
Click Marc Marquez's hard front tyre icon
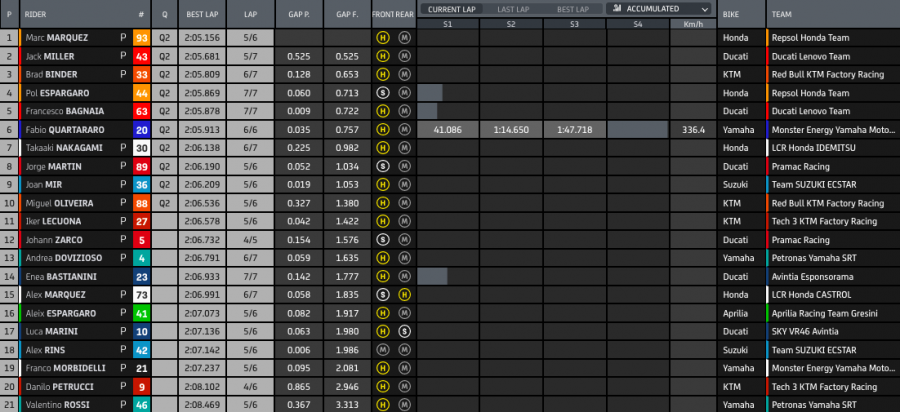[x=382, y=38]
